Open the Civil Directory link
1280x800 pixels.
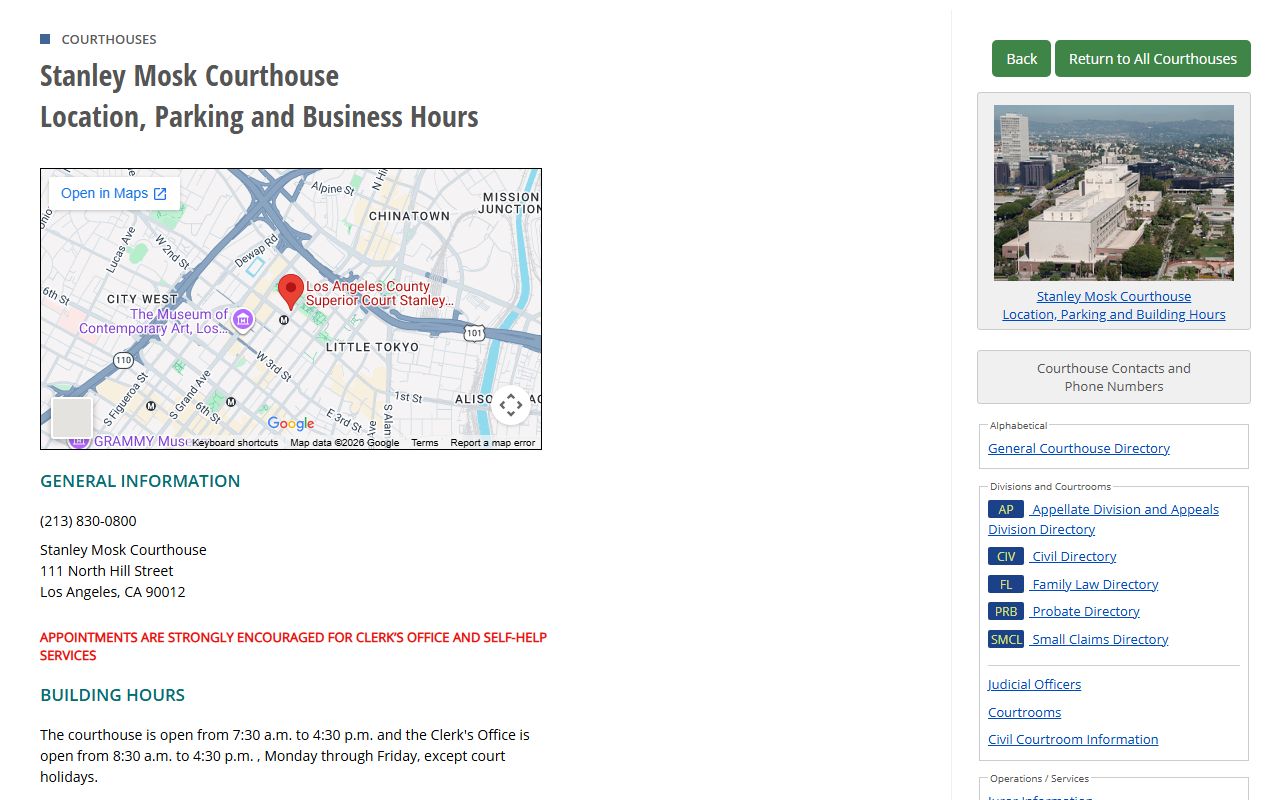1074,556
